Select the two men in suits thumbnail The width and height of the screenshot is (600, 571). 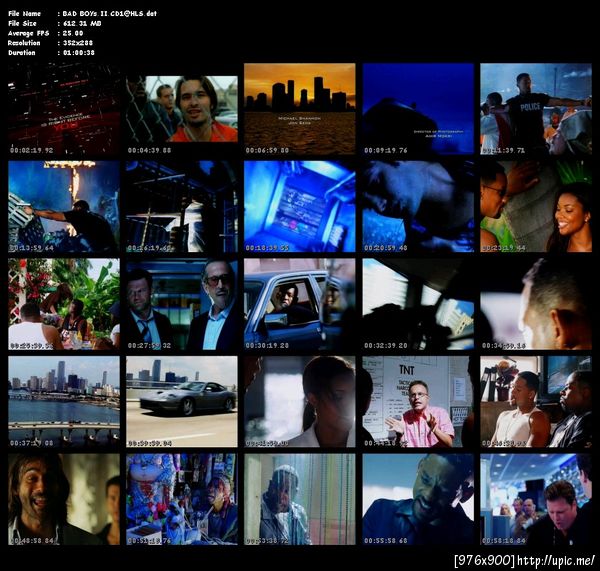[182, 304]
